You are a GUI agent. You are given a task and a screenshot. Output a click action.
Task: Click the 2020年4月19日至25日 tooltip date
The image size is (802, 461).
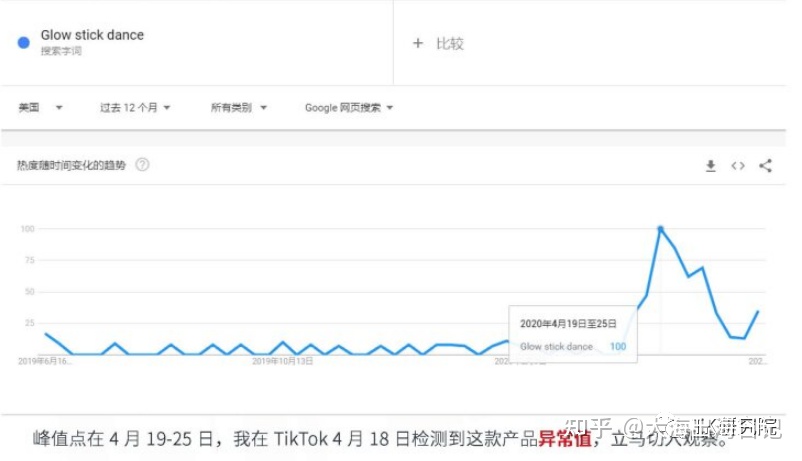pyautogui.click(x=568, y=323)
